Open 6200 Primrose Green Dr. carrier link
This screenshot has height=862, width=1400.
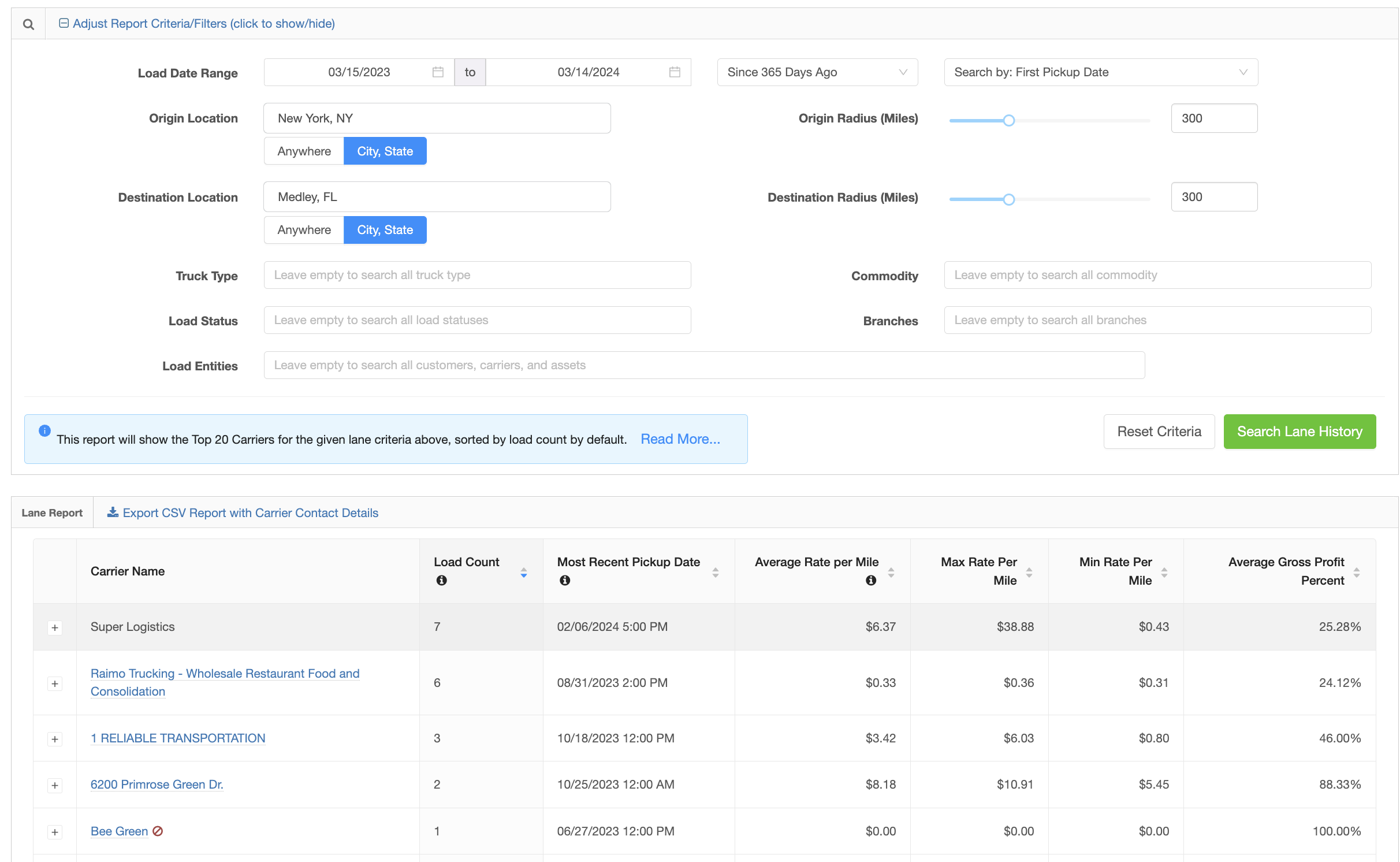point(157,784)
